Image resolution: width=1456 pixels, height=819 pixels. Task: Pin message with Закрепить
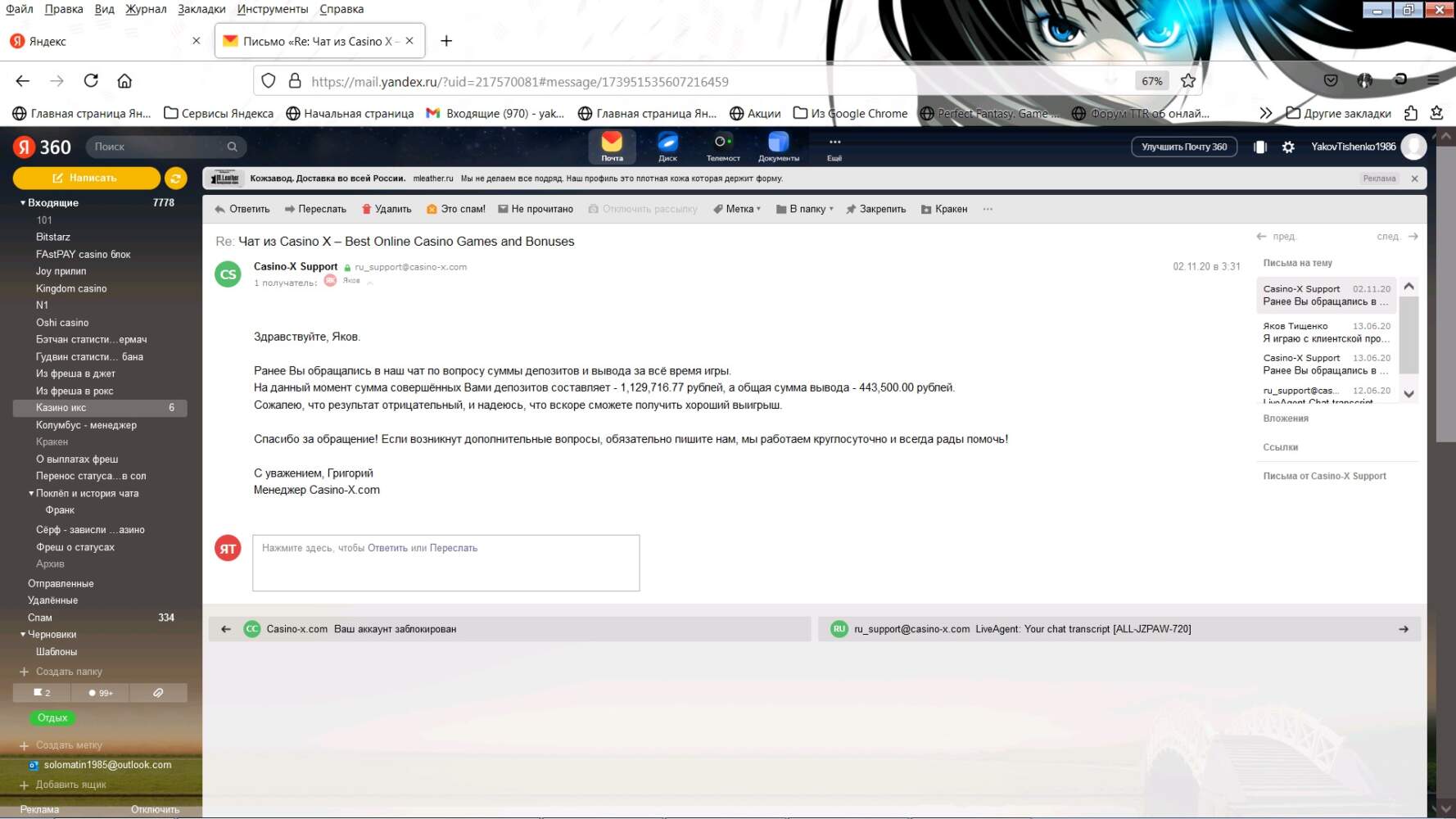pyautogui.click(x=876, y=209)
